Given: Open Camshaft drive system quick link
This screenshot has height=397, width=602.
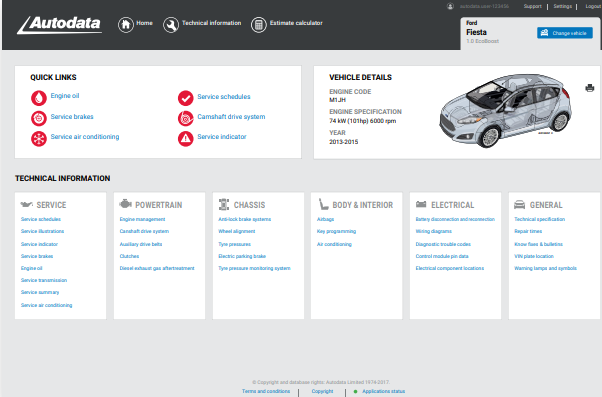Looking at the screenshot, I should point(231,117).
